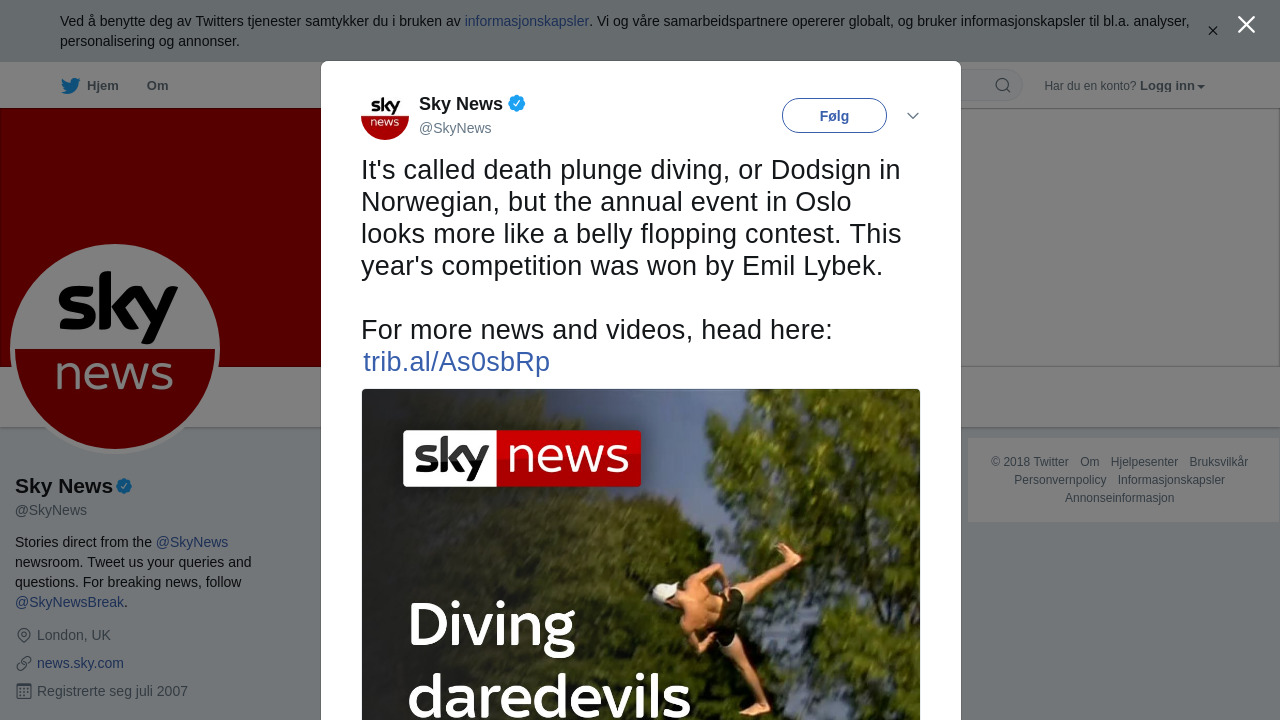This screenshot has height=720, width=1280.
Task: Play the Diving daredevils video thumbnail
Action: [x=641, y=554]
